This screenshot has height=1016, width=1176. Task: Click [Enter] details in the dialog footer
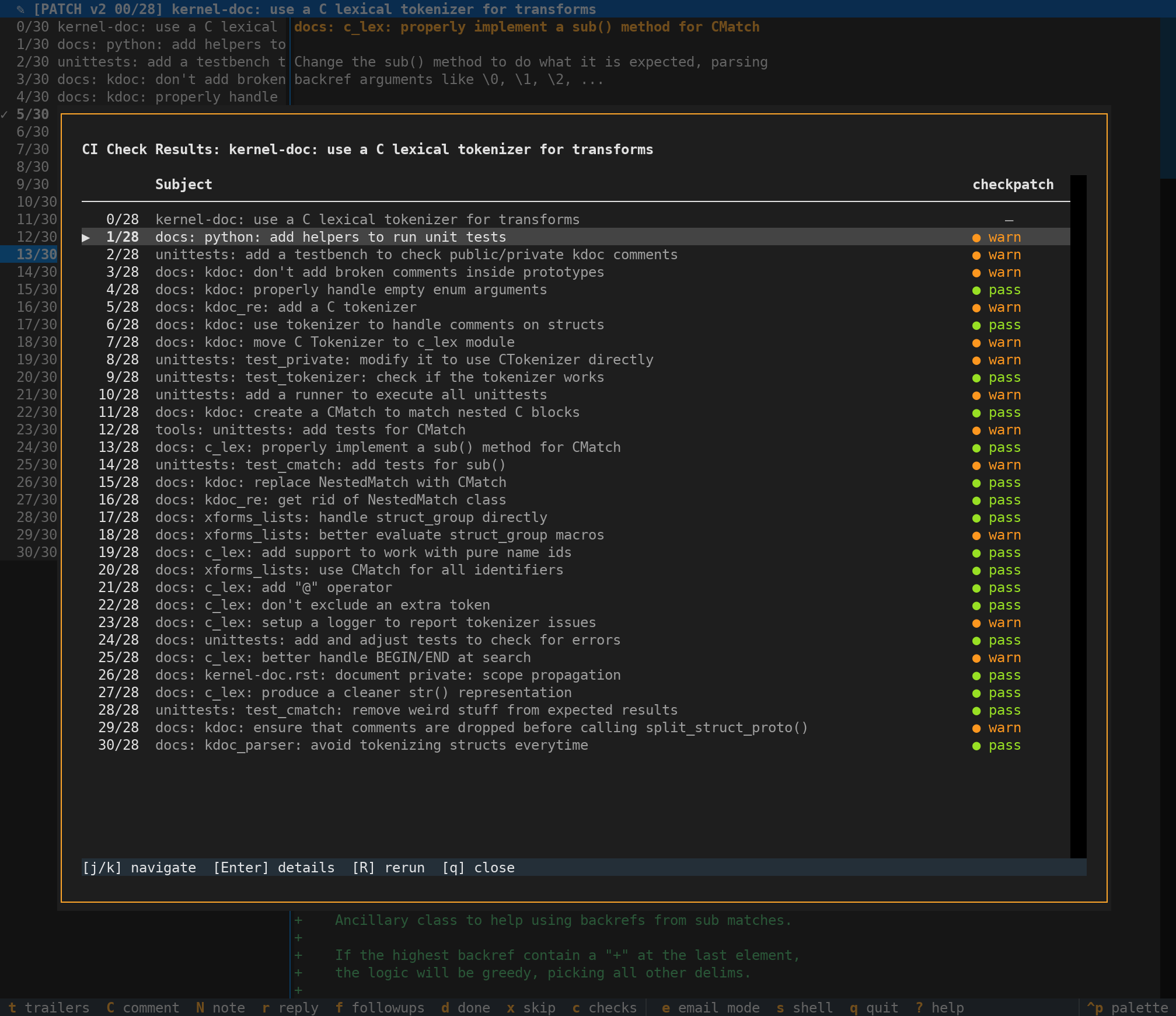274,868
